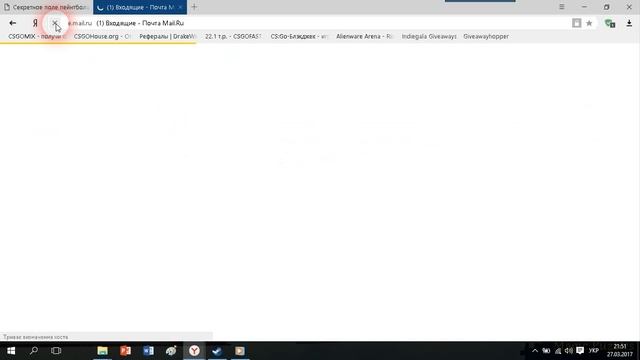Open Task View on the taskbar
The image size is (640, 360).
[56, 351]
